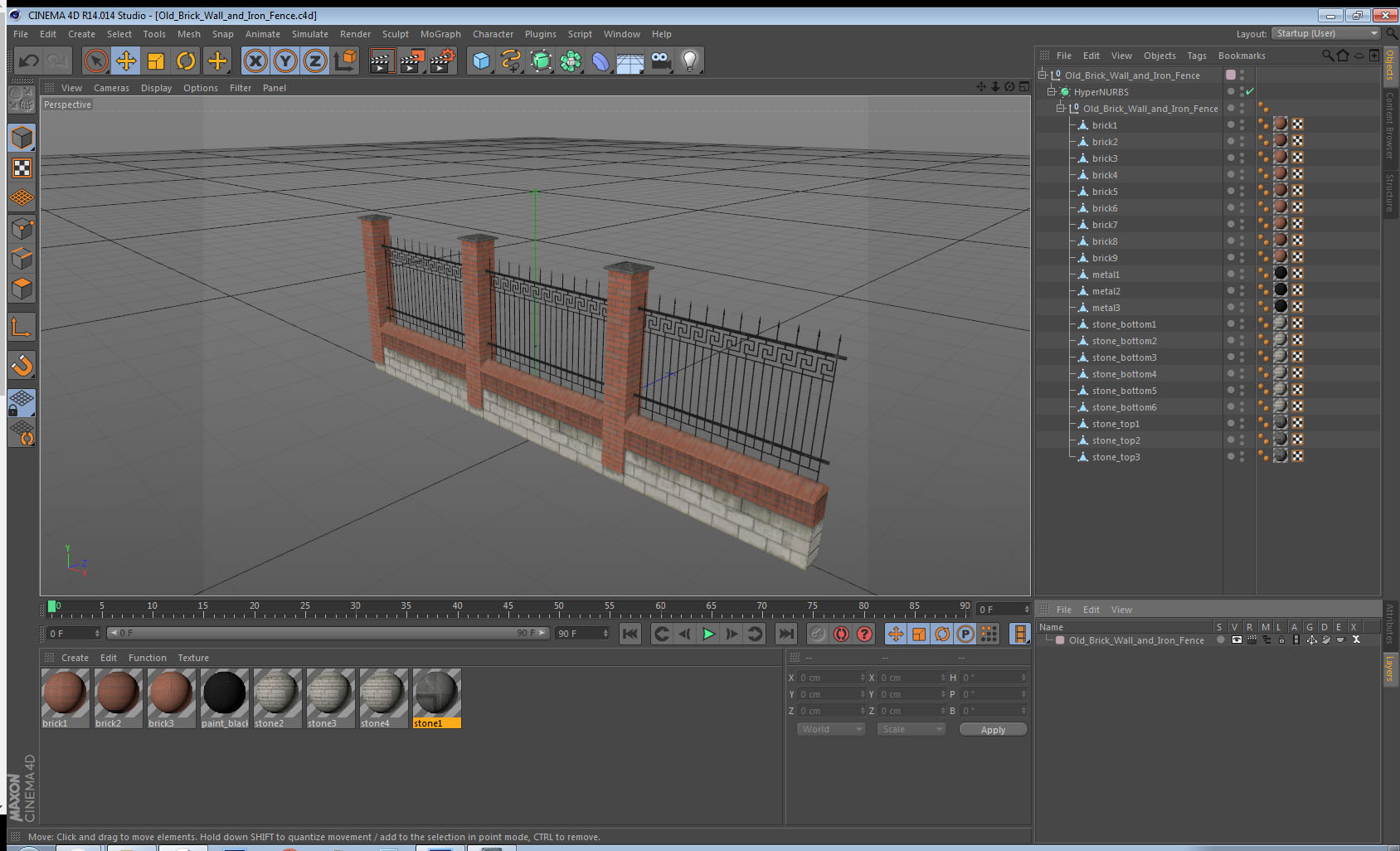Activate the Move tool
1400x851 pixels.
[x=126, y=61]
